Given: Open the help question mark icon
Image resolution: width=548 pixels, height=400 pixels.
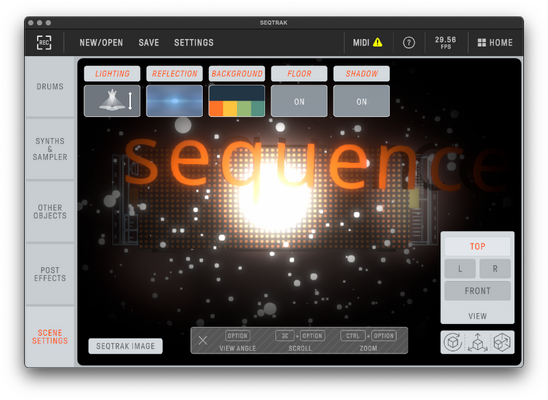Looking at the screenshot, I should 409,43.
